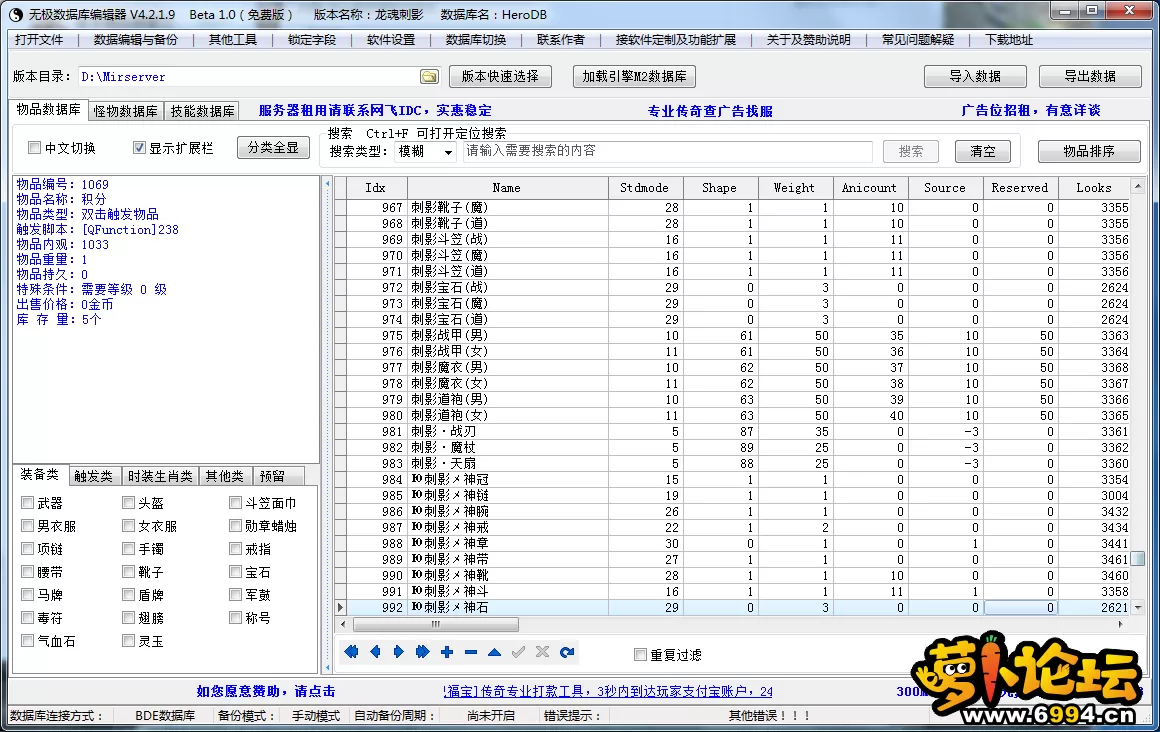1160x732 pixels.
Task: Click the application logo in title bar
Action: point(16,14)
